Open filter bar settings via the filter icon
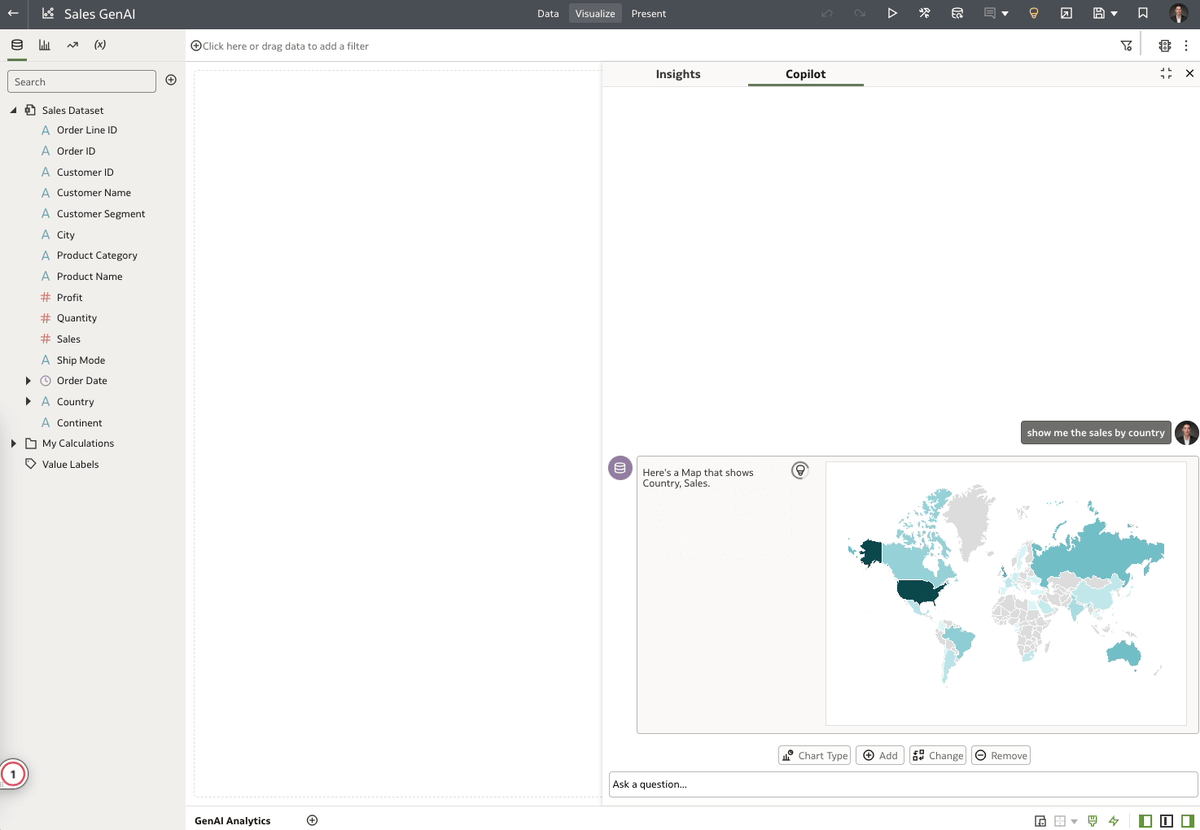1200x830 pixels. [x=1127, y=45]
